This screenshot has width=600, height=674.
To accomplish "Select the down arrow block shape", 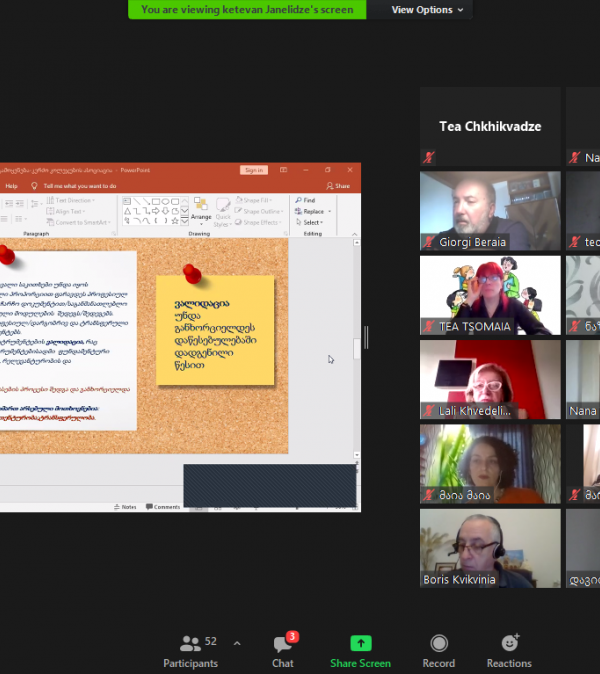I will [165, 211].
